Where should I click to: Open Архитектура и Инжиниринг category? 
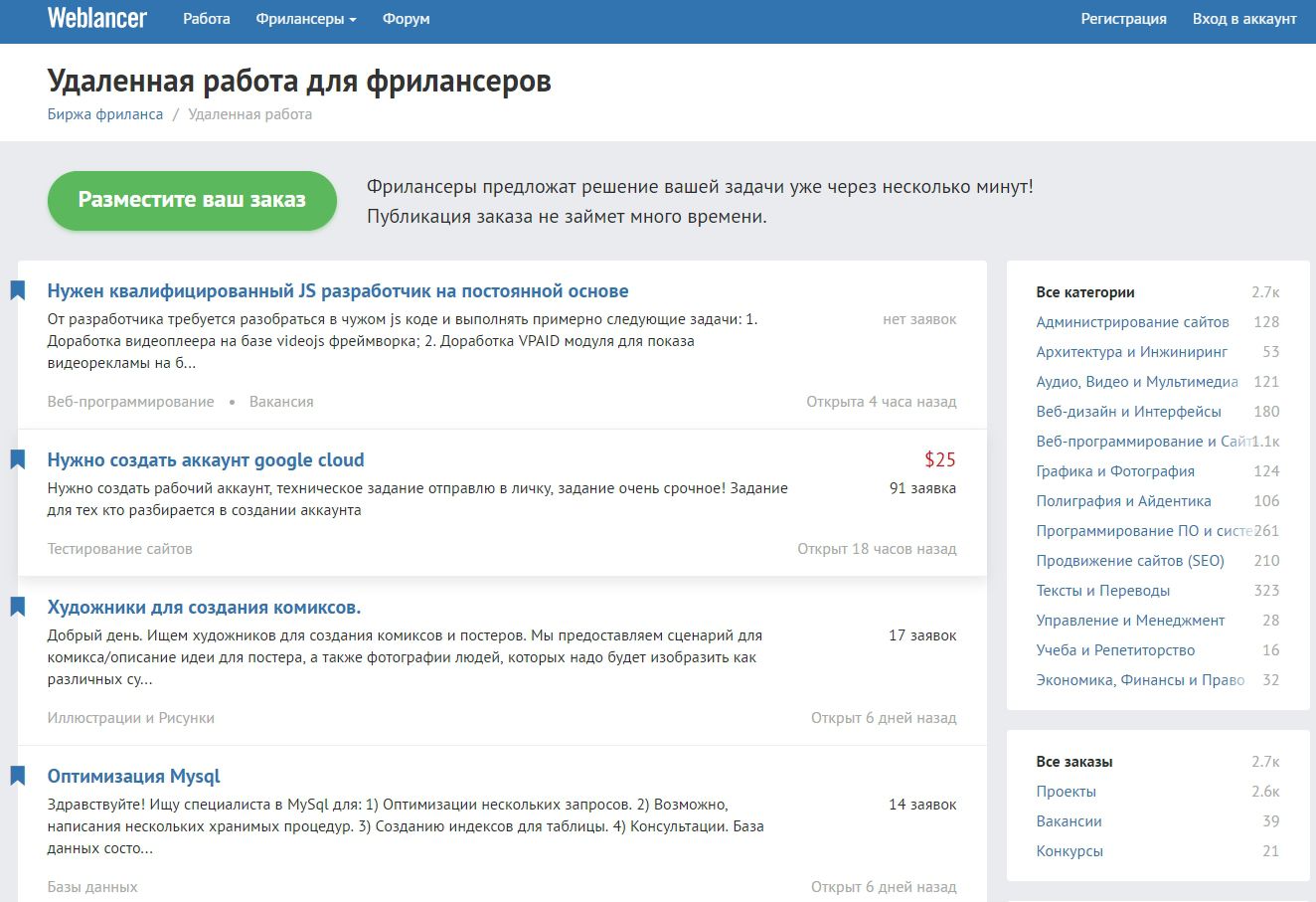[1132, 352]
